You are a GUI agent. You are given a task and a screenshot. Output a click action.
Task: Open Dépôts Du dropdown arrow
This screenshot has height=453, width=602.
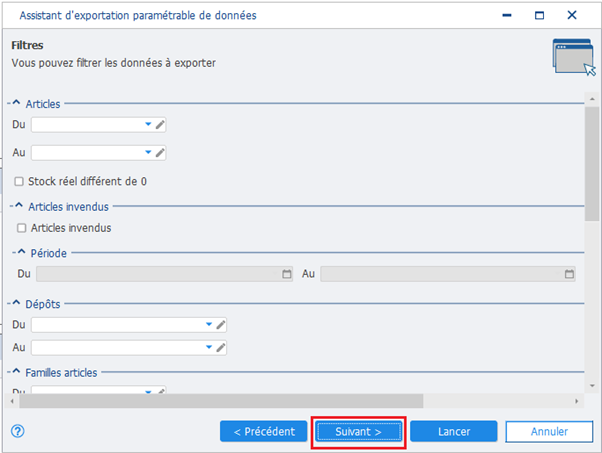(209, 324)
